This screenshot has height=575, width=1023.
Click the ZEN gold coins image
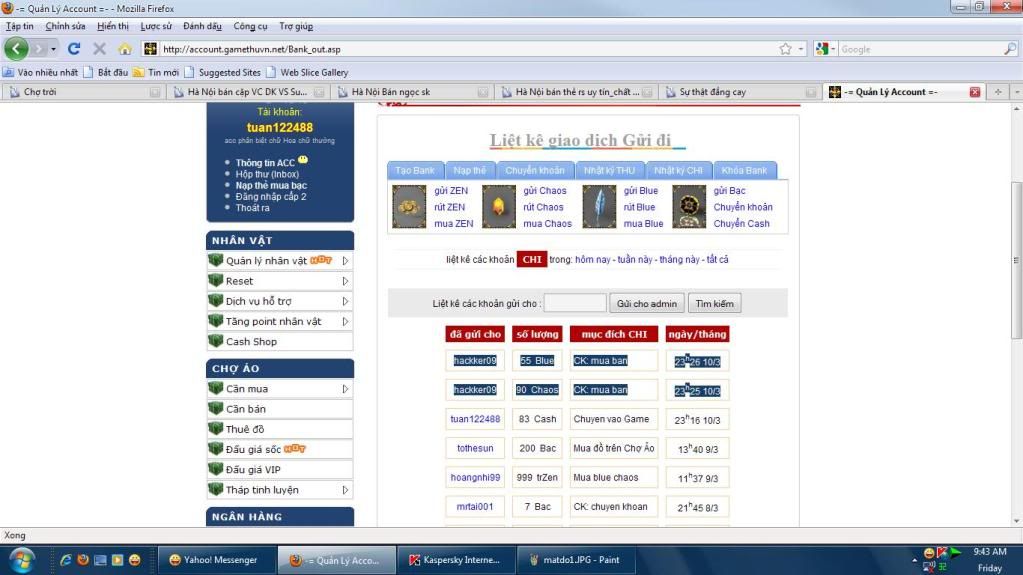tap(409, 207)
